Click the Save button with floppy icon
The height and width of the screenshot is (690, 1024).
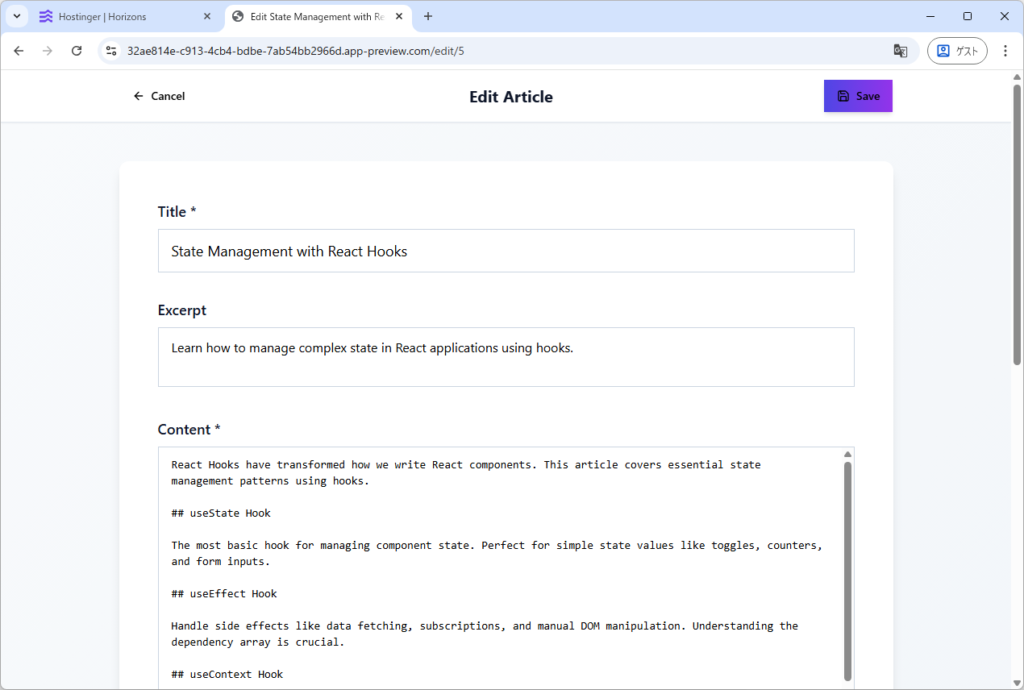tap(857, 96)
